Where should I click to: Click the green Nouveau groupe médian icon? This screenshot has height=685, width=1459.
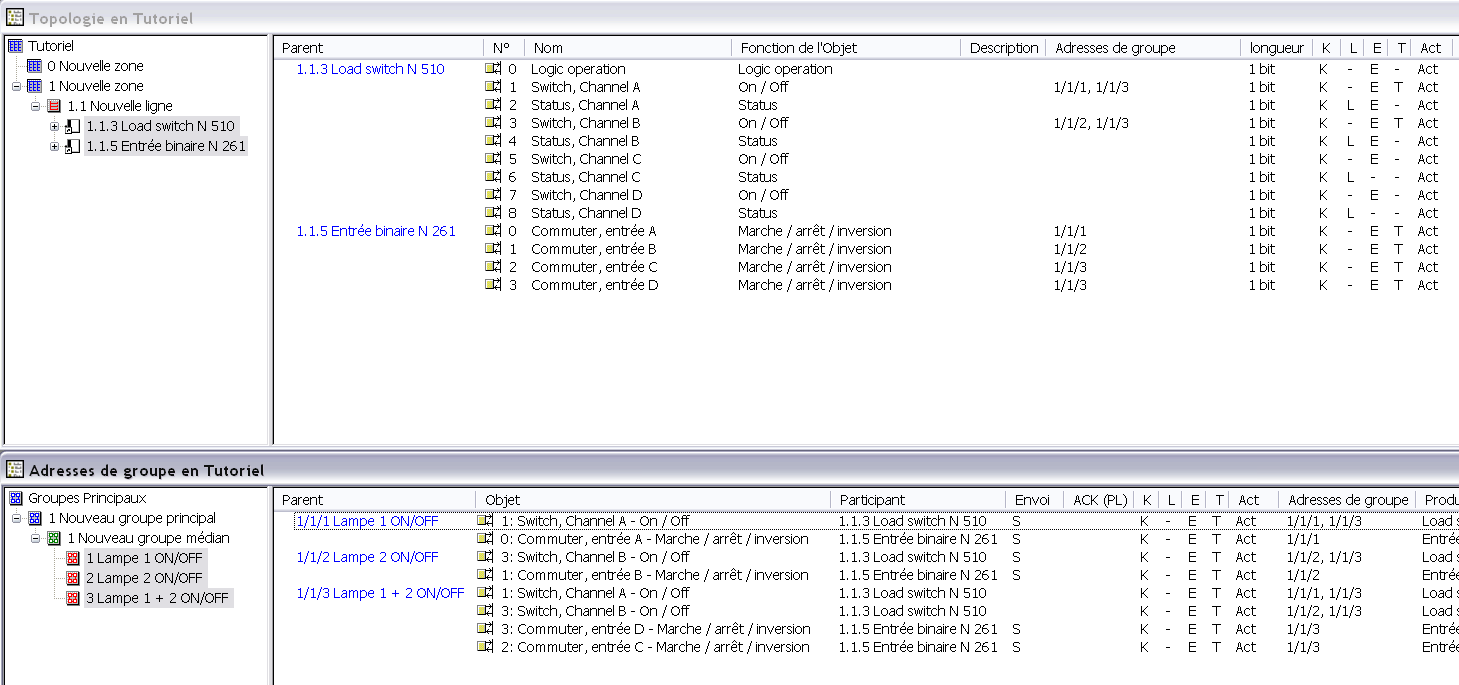[x=55, y=538]
